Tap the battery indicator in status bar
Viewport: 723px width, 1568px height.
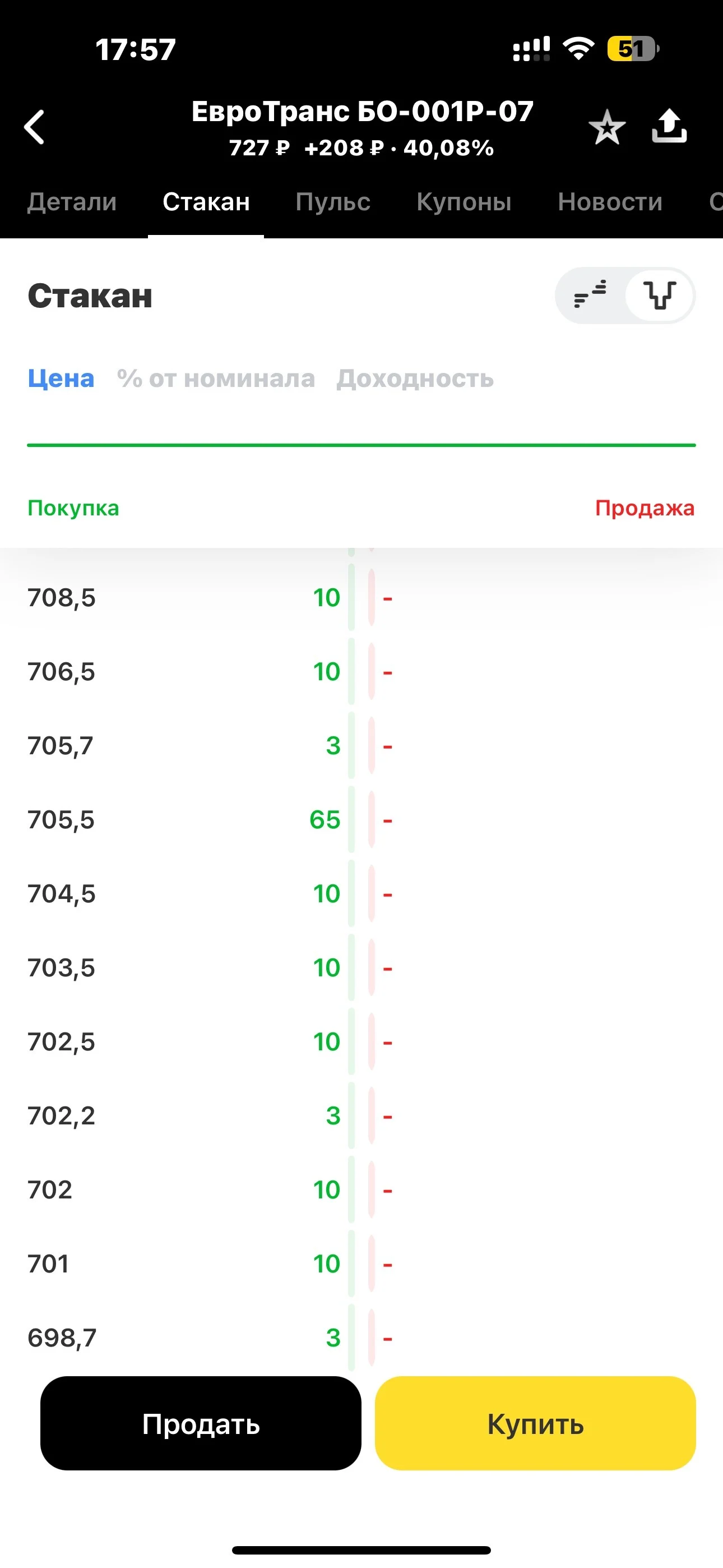[633, 49]
